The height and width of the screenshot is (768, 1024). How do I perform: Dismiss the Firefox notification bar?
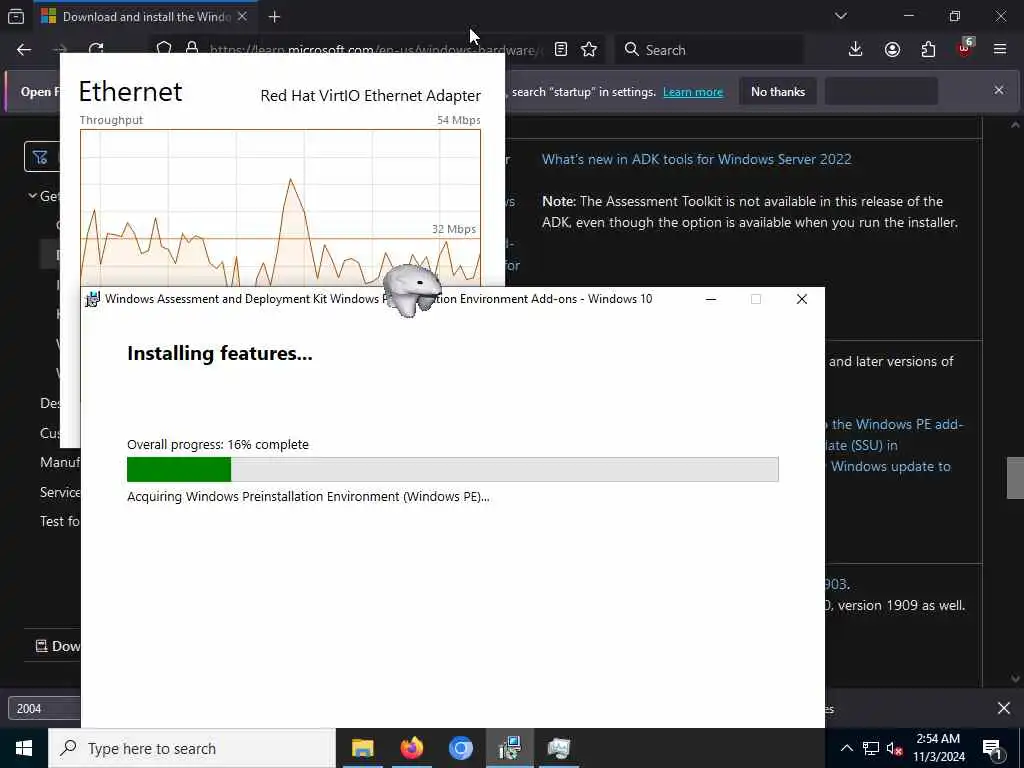tap(999, 90)
